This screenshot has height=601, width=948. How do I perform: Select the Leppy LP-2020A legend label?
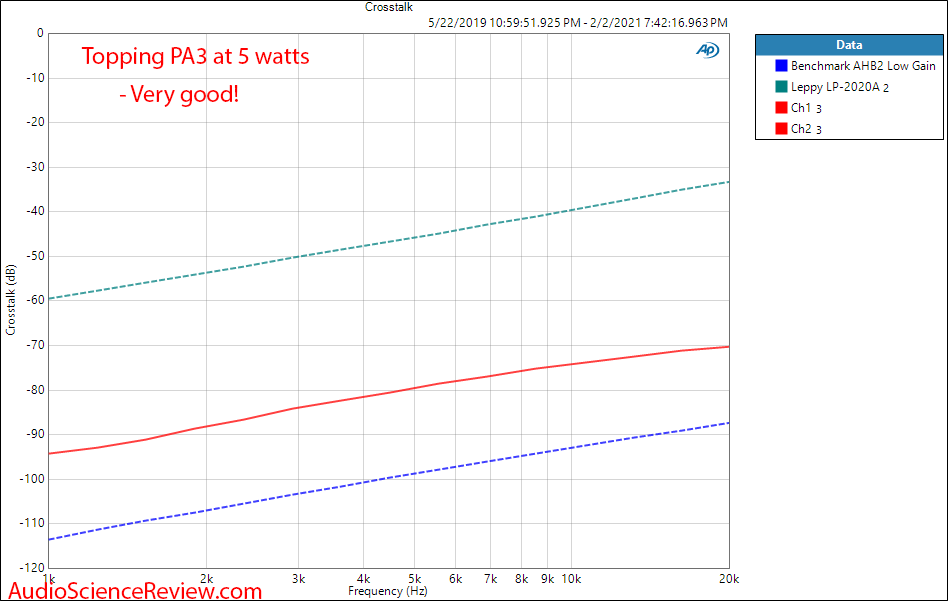(x=840, y=86)
